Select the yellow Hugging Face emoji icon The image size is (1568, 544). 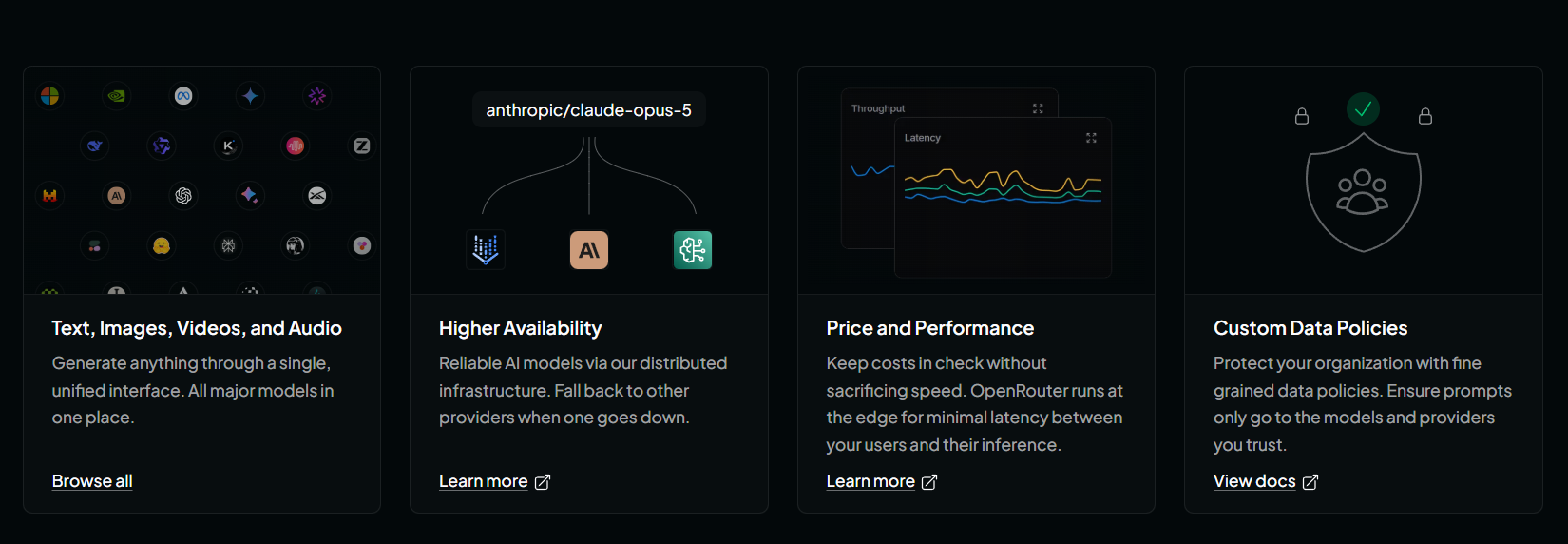click(162, 246)
